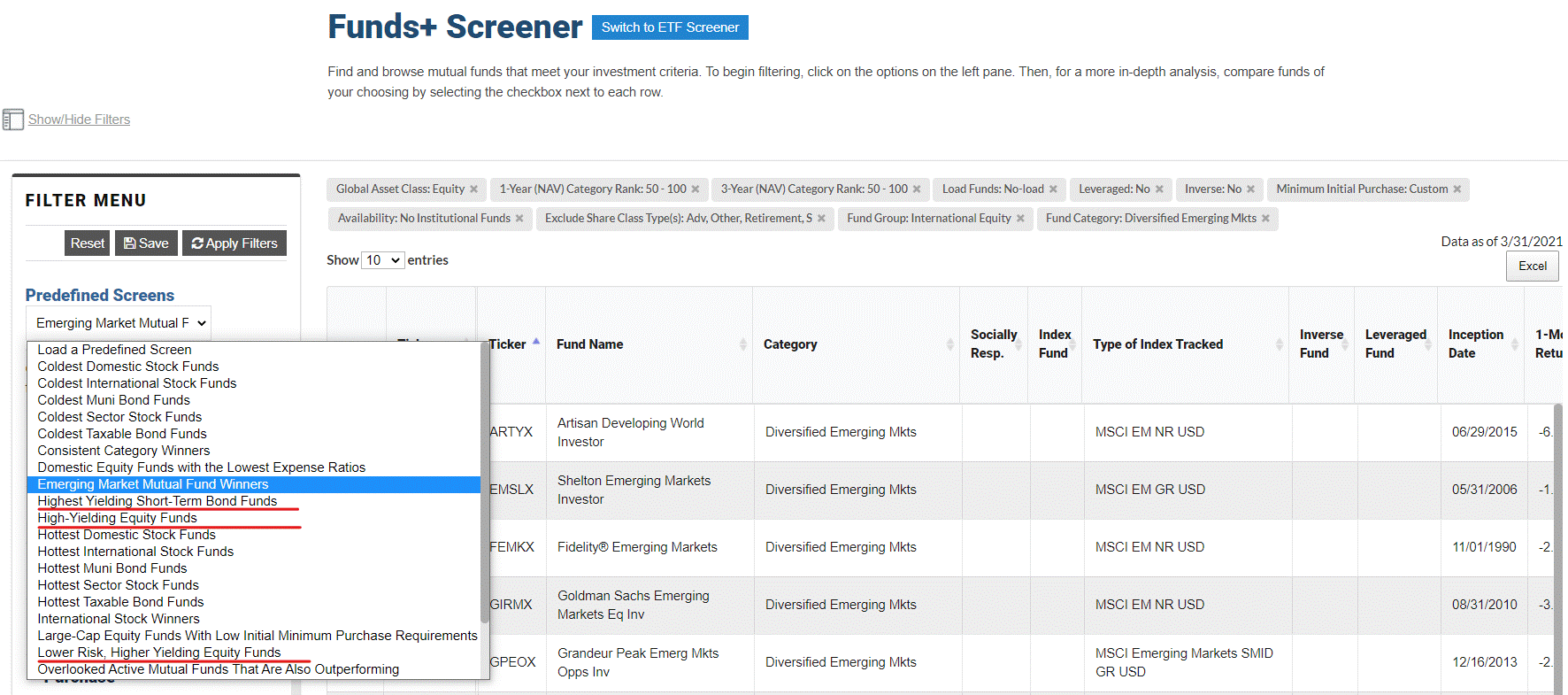The height and width of the screenshot is (695, 1568).
Task: Choose International Stock Winners option
Action: click(x=254, y=619)
